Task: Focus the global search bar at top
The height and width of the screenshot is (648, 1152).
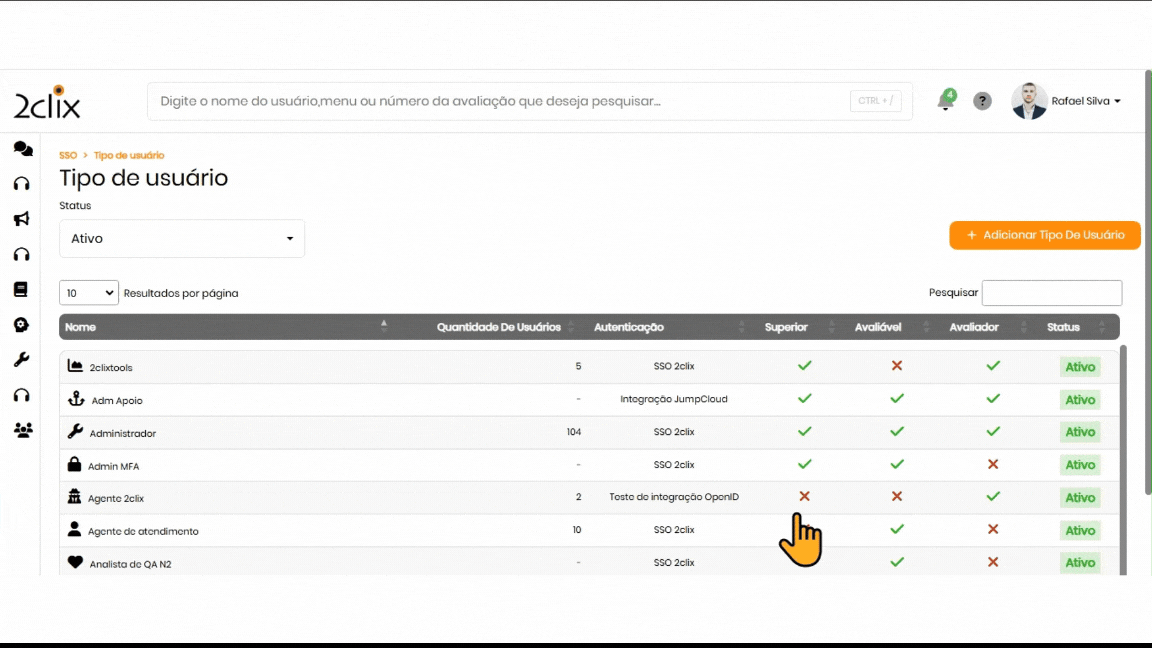Action: (500, 101)
